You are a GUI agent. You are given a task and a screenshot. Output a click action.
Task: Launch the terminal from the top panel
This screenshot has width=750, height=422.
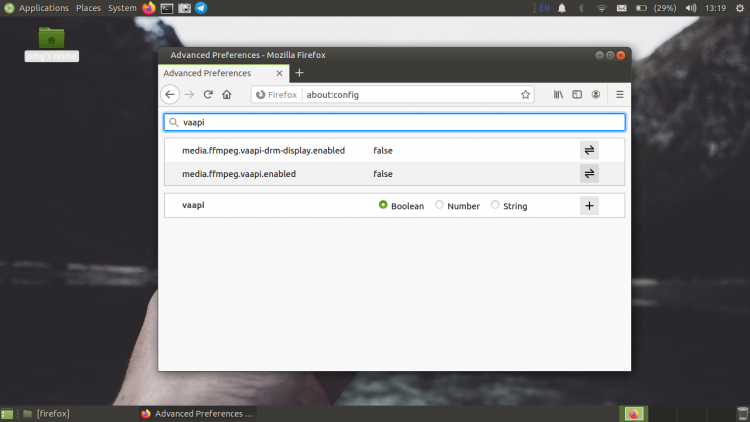click(x=166, y=8)
